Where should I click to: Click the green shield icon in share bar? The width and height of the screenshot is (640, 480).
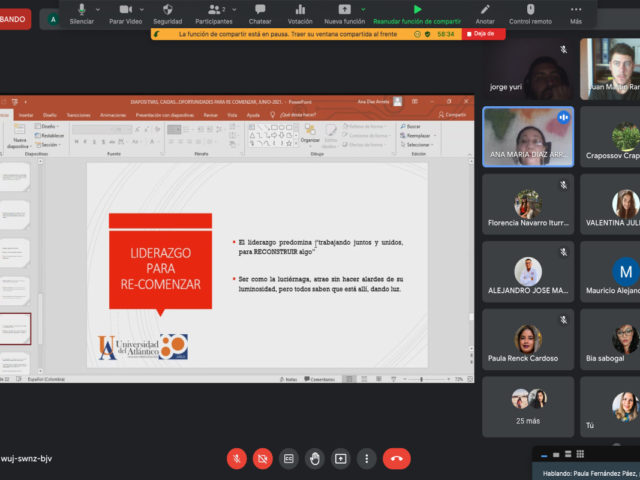(x=427, y=34)
